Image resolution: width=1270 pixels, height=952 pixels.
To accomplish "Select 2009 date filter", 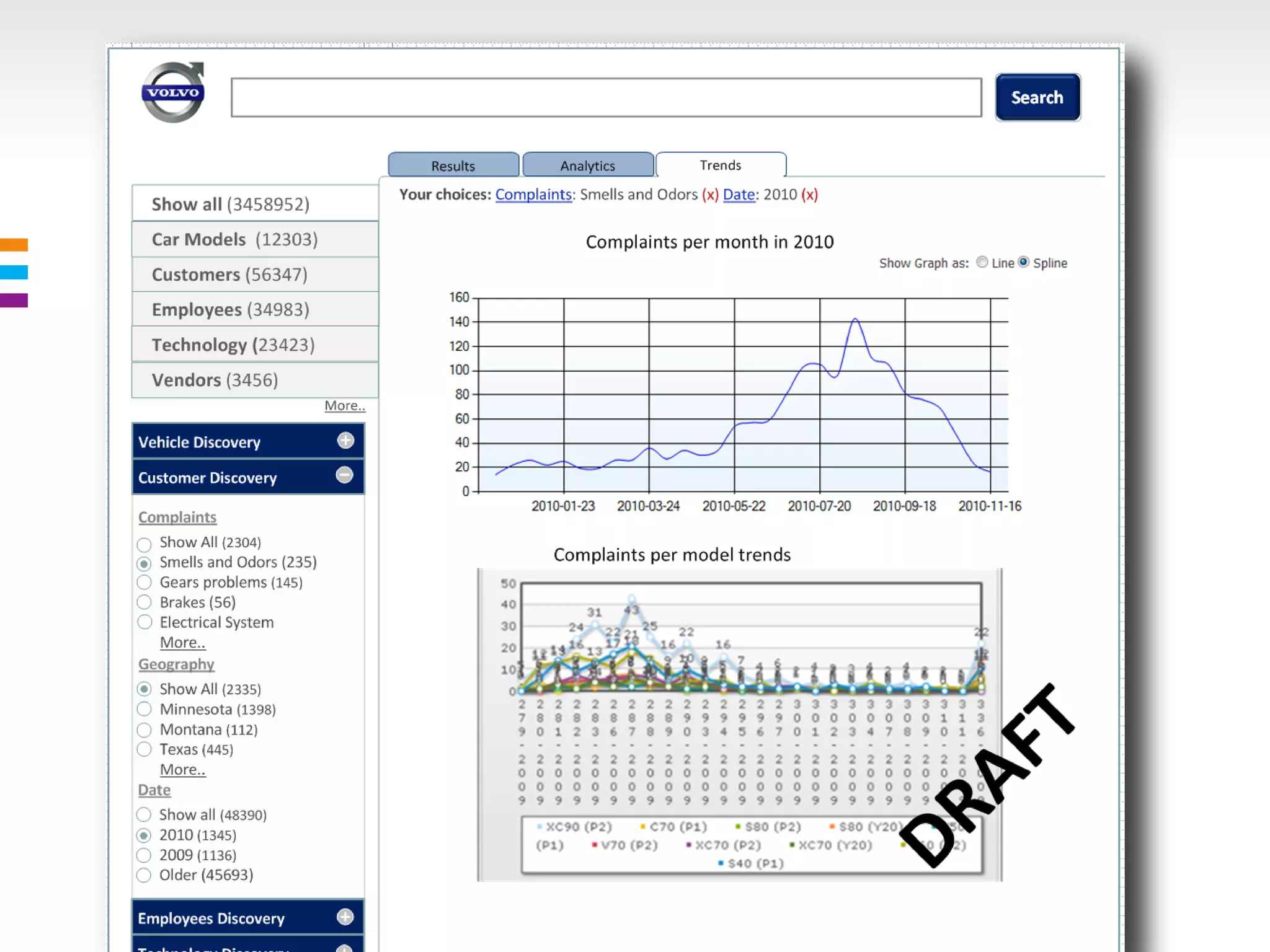I will point(144,855).
